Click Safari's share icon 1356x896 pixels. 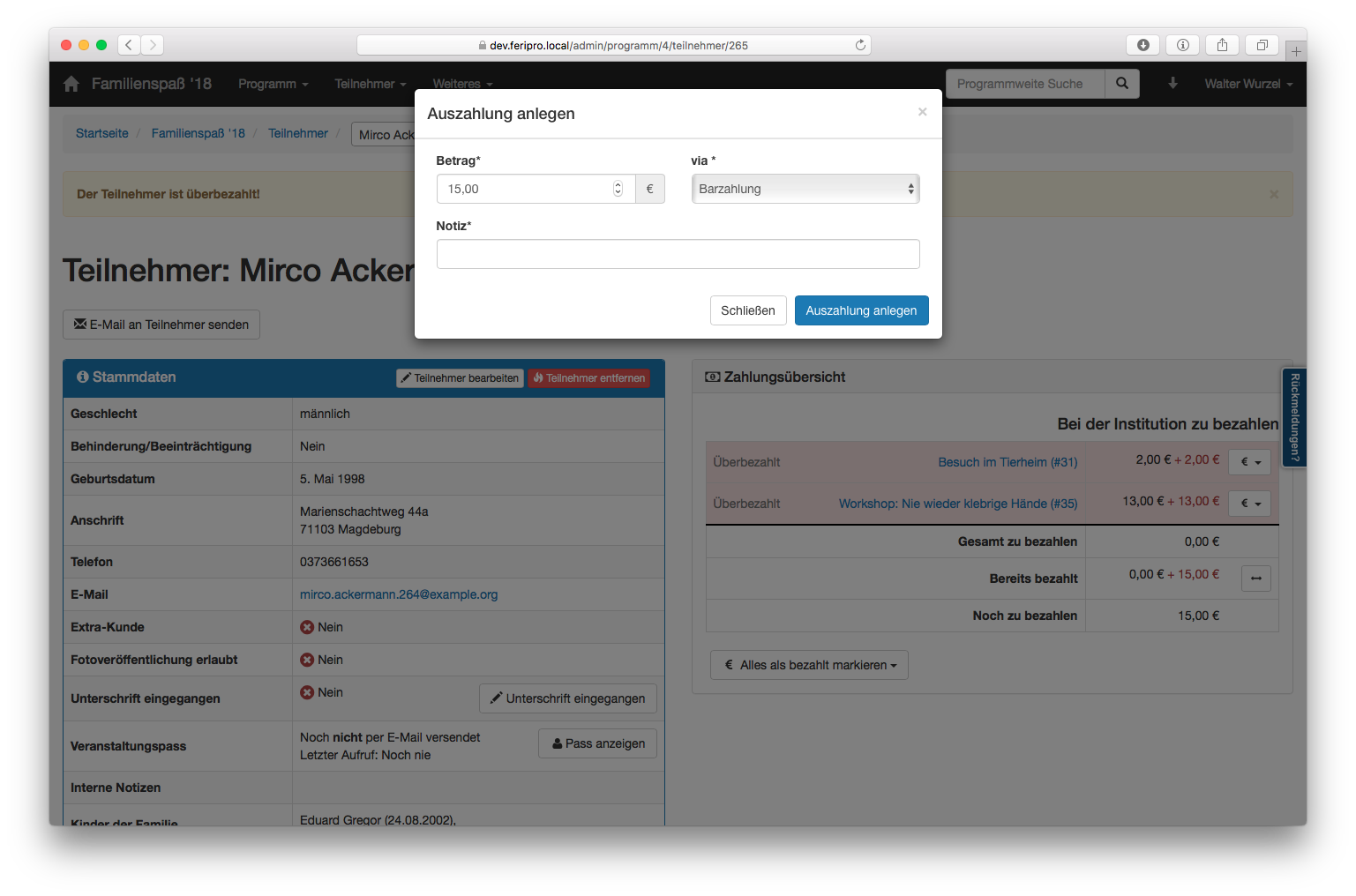(1222, 45)
